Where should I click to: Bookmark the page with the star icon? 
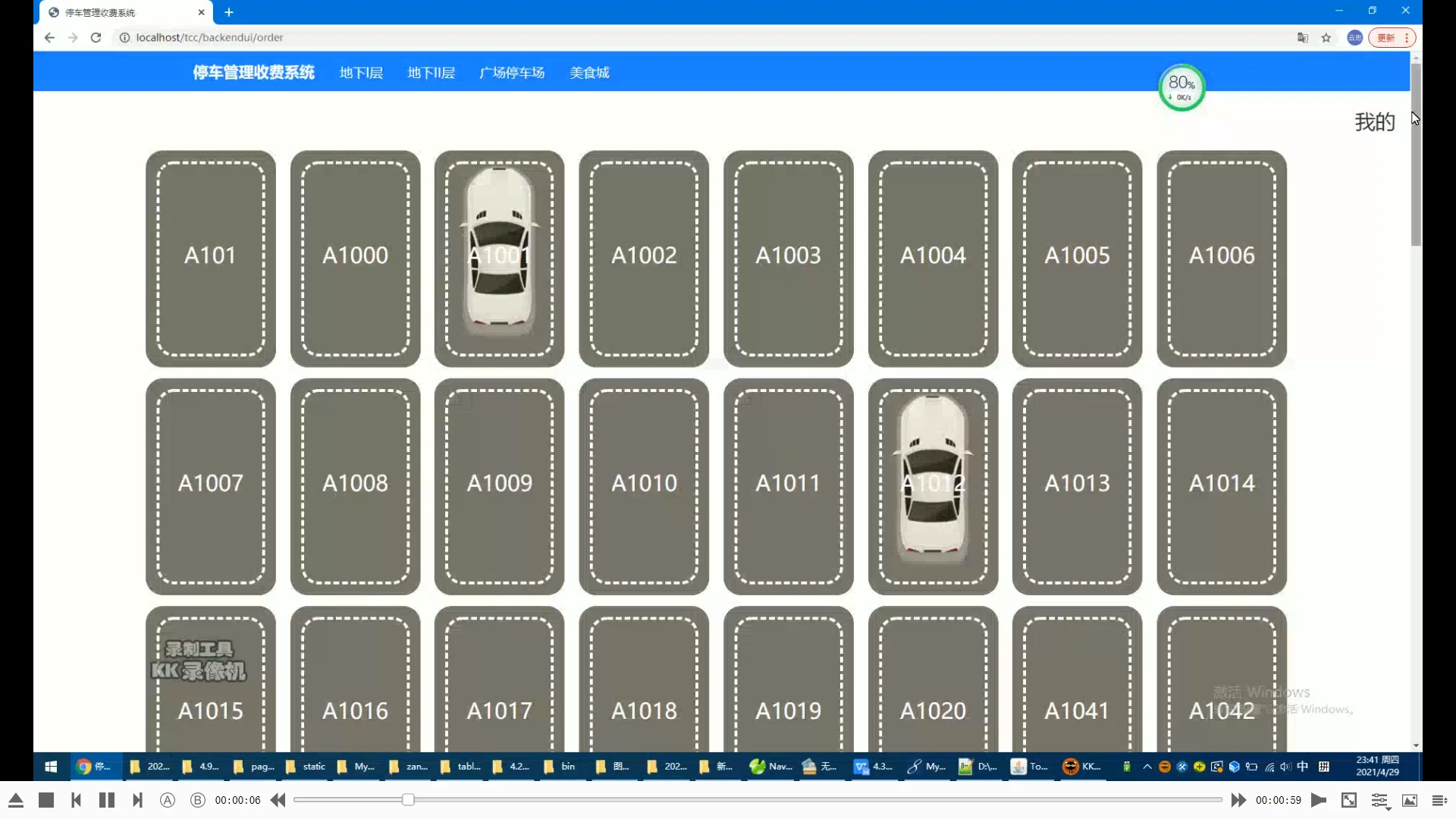tap(1326, 38)
